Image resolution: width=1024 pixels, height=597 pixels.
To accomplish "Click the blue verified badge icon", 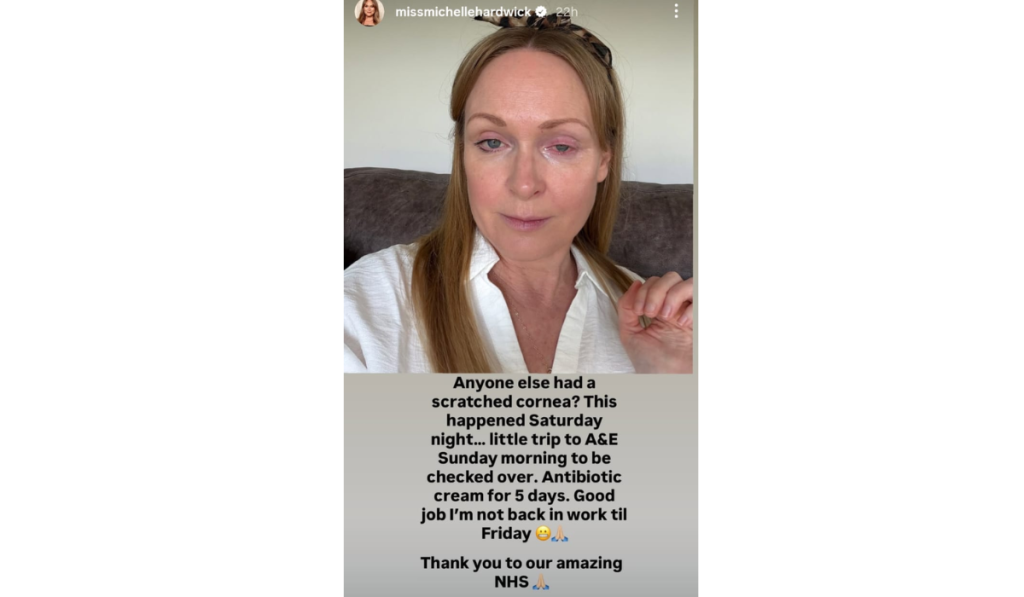I will tap(541, 12).
